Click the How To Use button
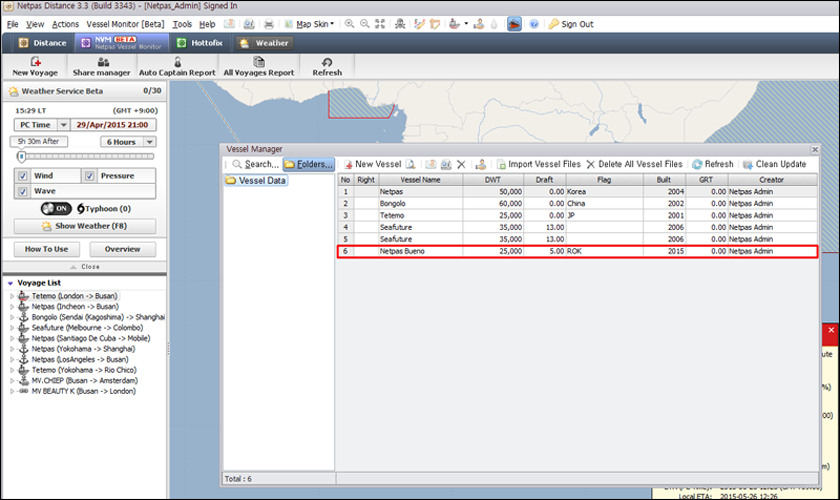The height and width of the screenshot is (500, 840). click(47, 249)
